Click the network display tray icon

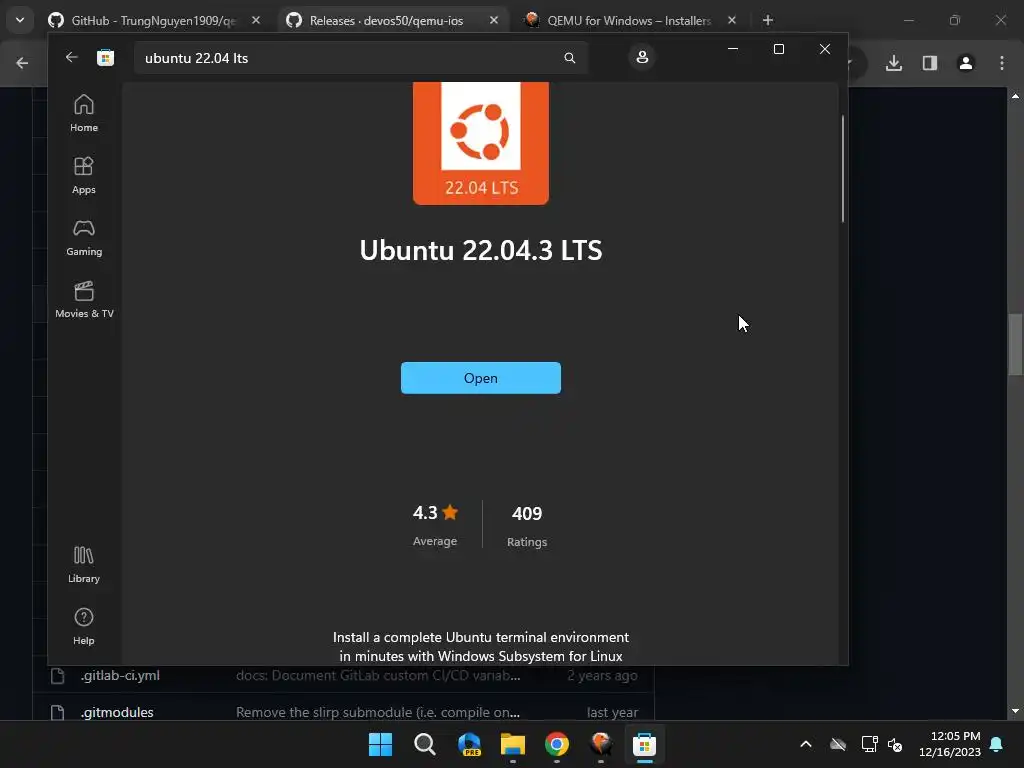coord(869,744)
